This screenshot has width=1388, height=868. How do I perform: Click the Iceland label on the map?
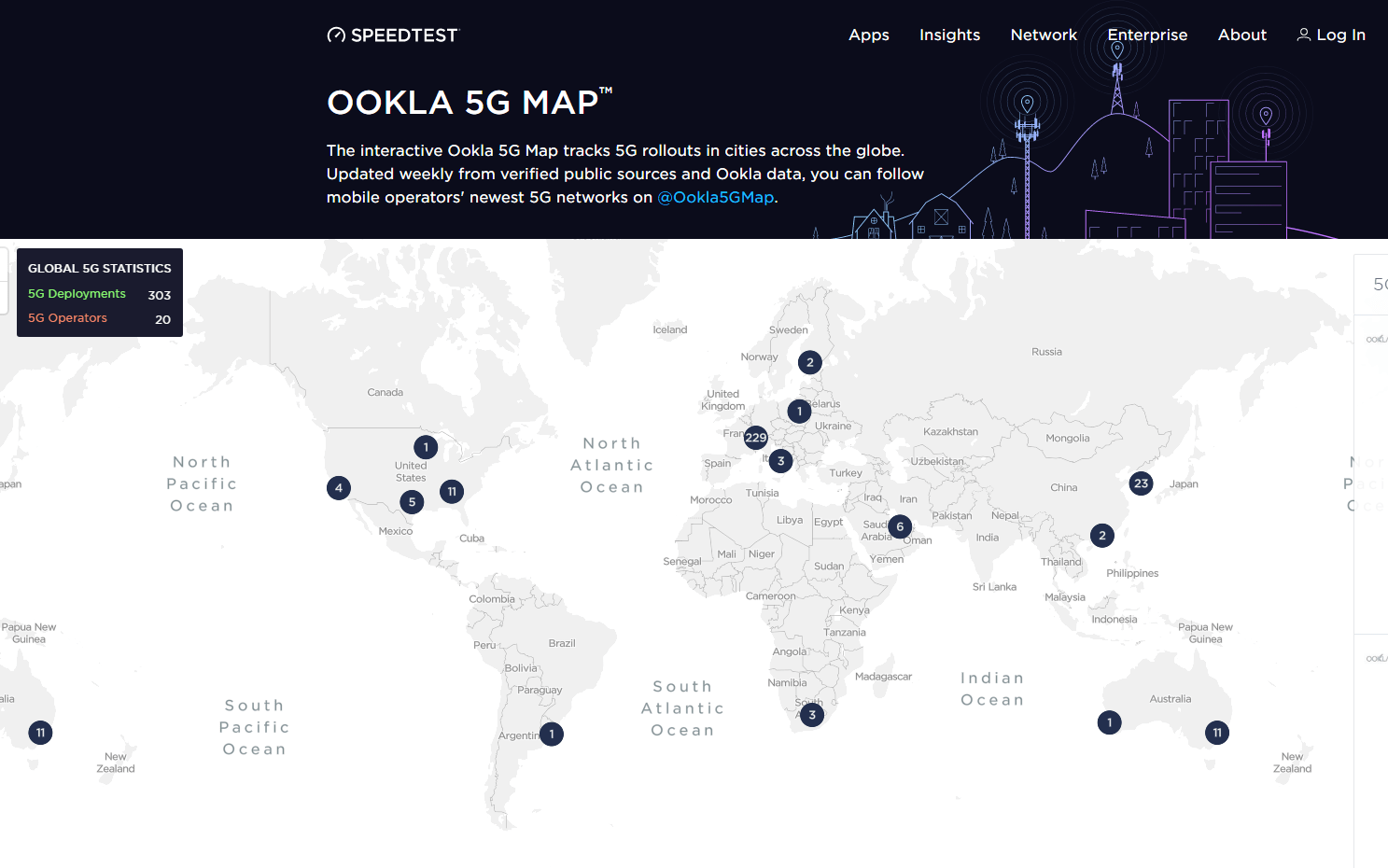[x=670, y=329]
